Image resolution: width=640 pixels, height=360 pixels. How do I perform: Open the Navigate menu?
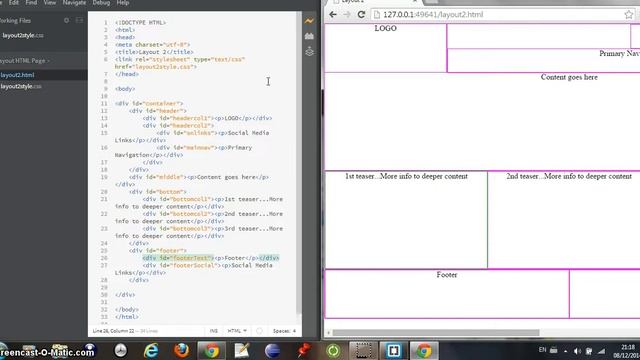74,3
